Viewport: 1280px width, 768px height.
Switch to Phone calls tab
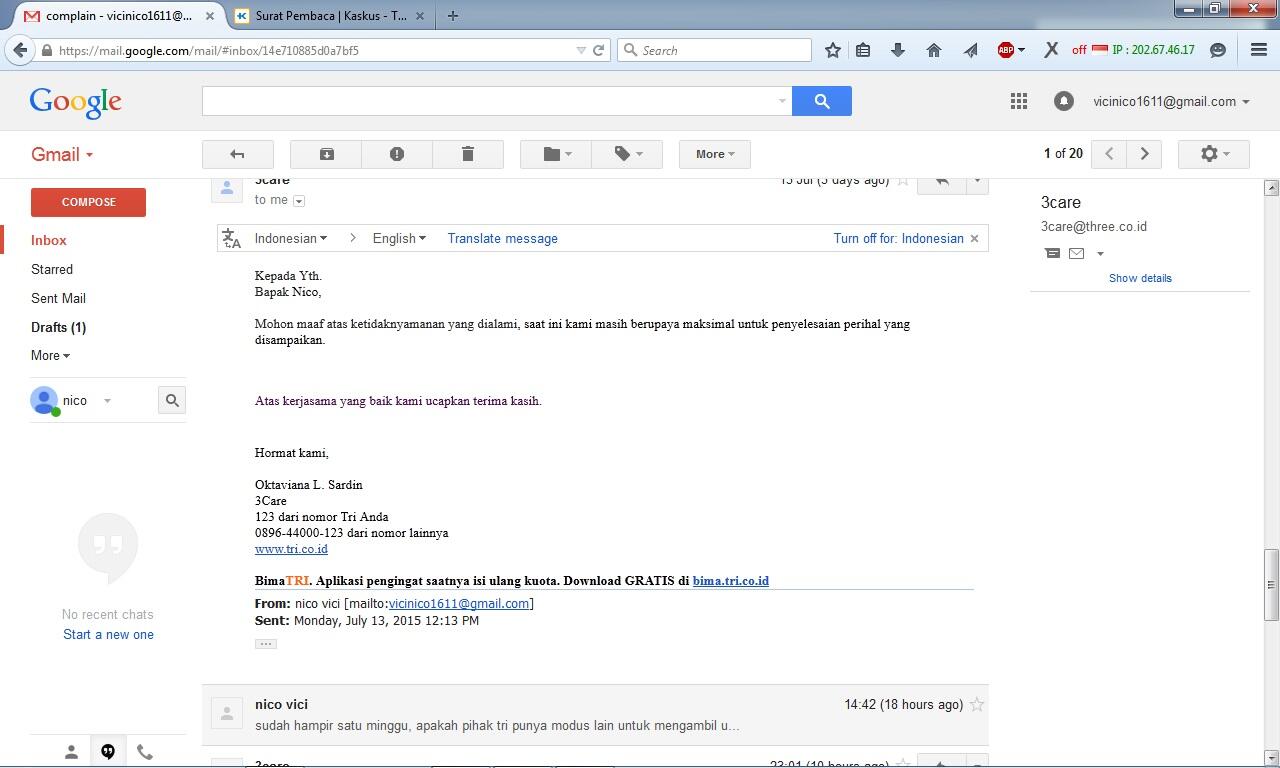145,752
